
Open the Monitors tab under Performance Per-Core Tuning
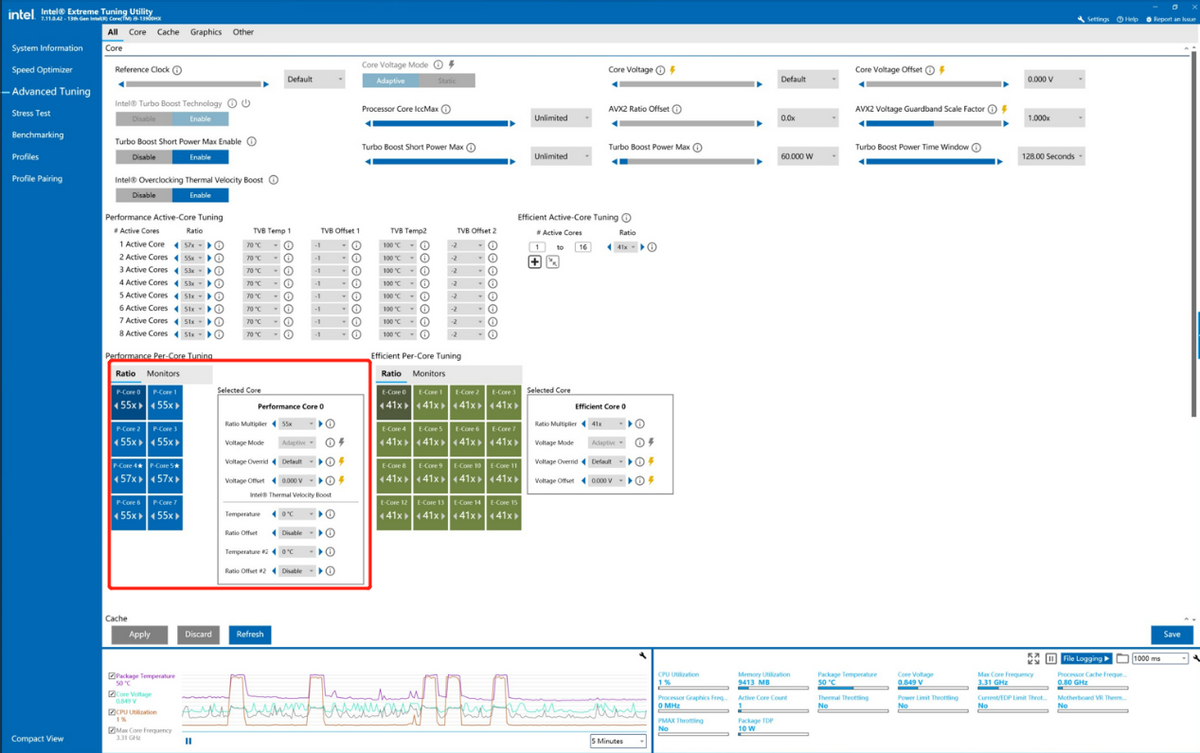163,373
